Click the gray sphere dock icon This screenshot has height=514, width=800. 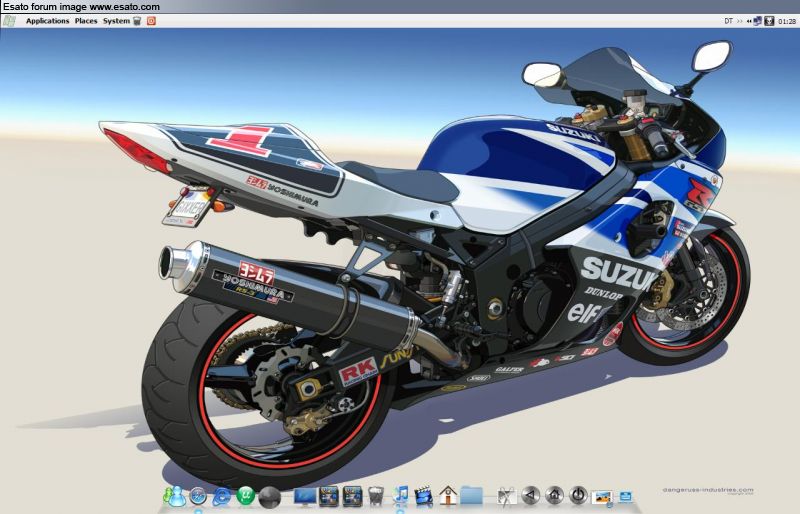[269, 497]
